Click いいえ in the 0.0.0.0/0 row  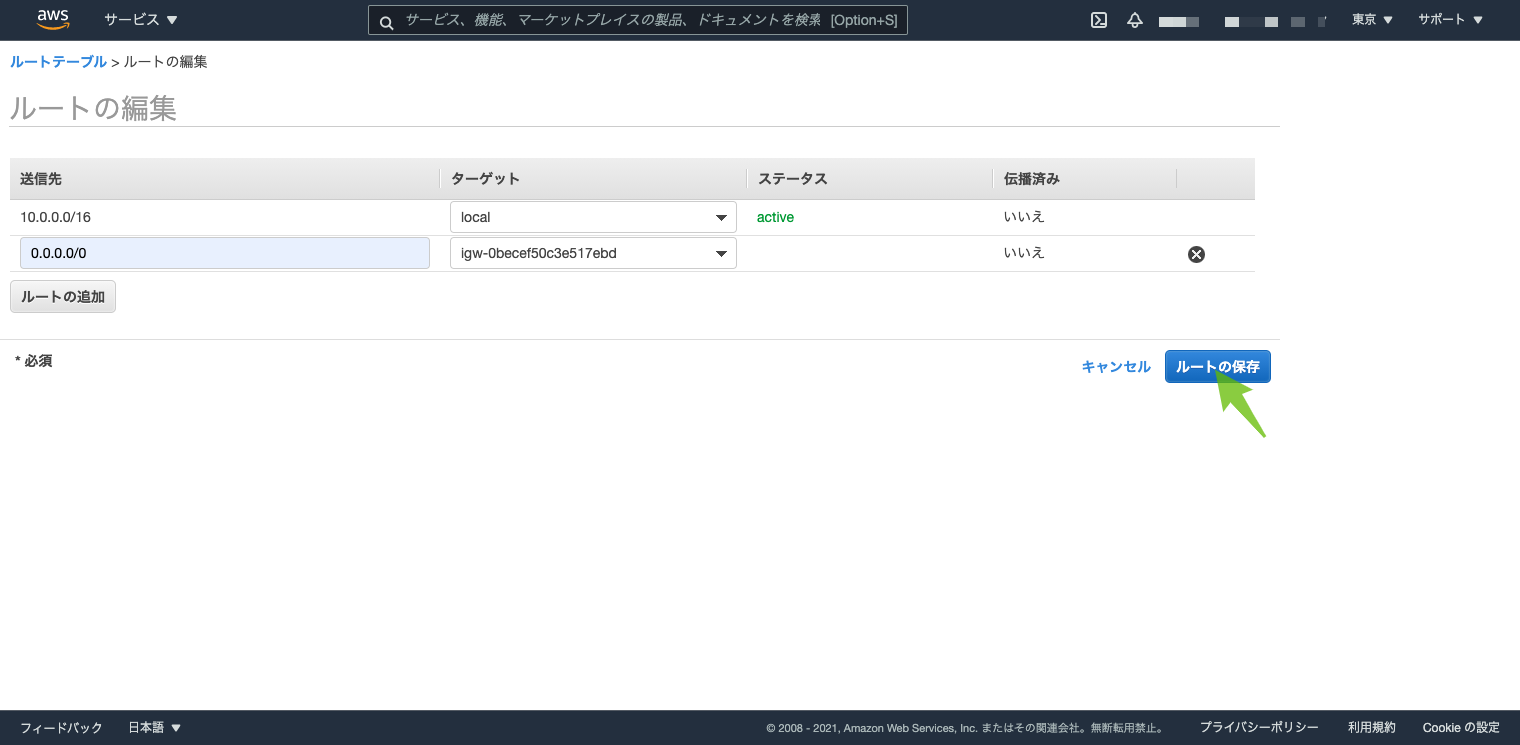pyautogui.click(x=1024, y=253)
